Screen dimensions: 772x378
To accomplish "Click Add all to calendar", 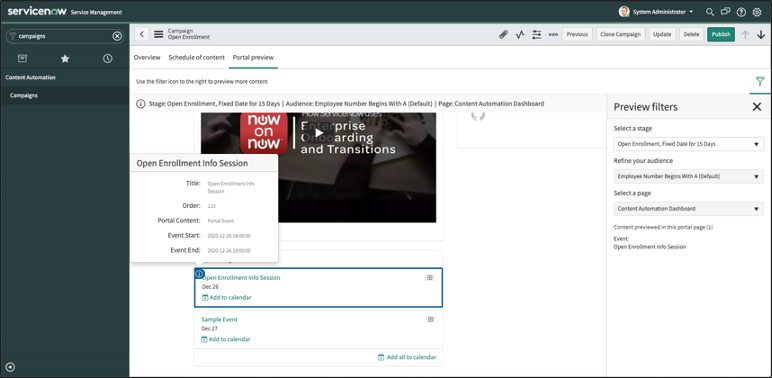I will [x=407, y=357].
